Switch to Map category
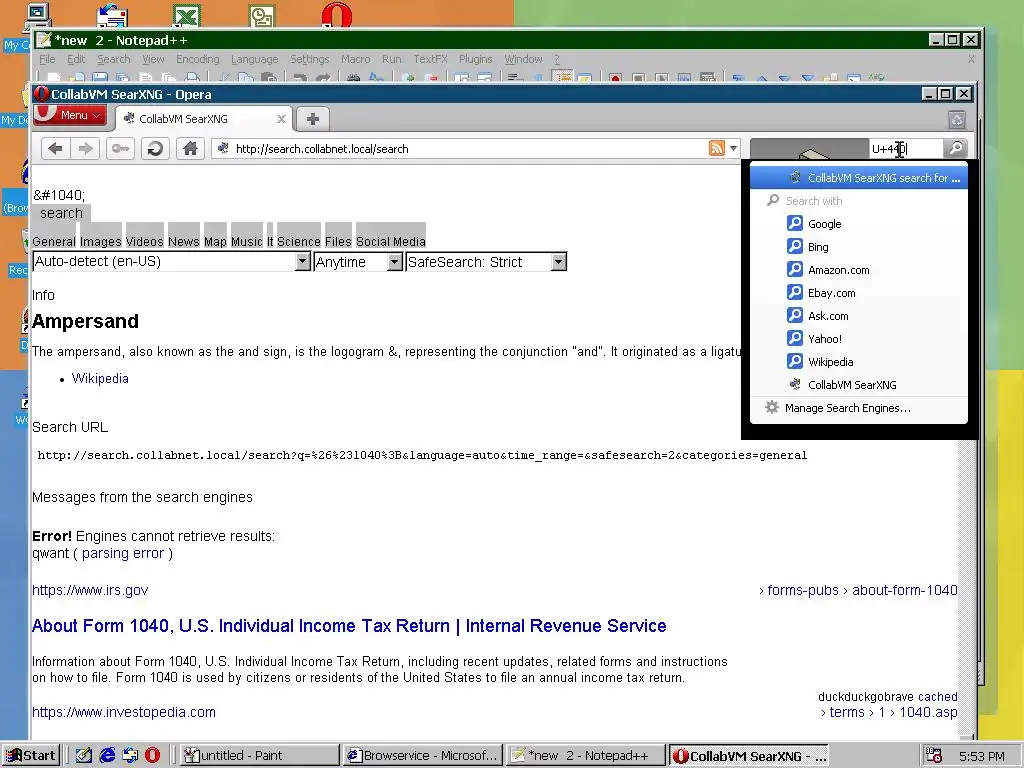 coord(215,242)
